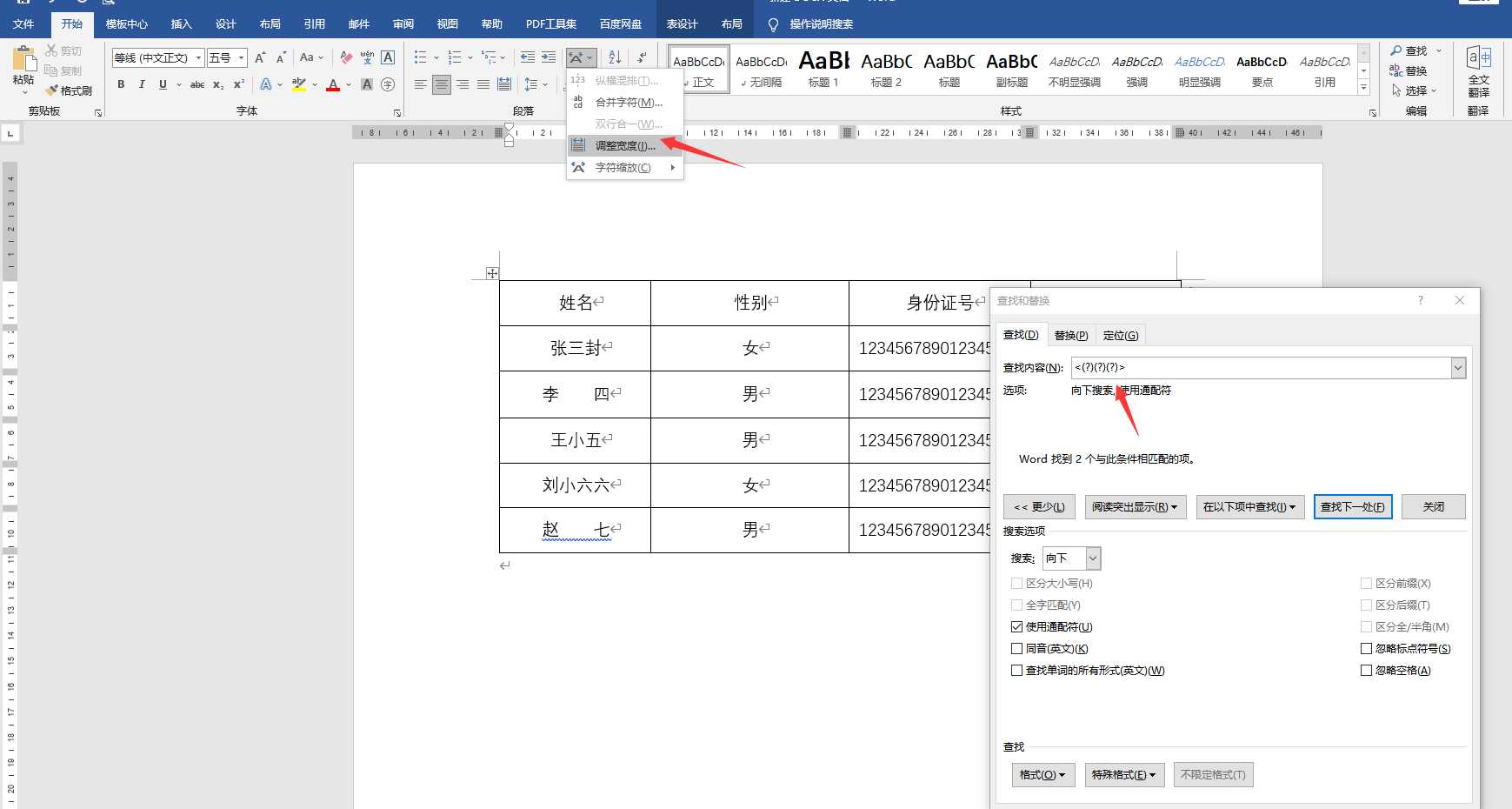Toggle Italic formatting in the ribbon

(142, 84)
